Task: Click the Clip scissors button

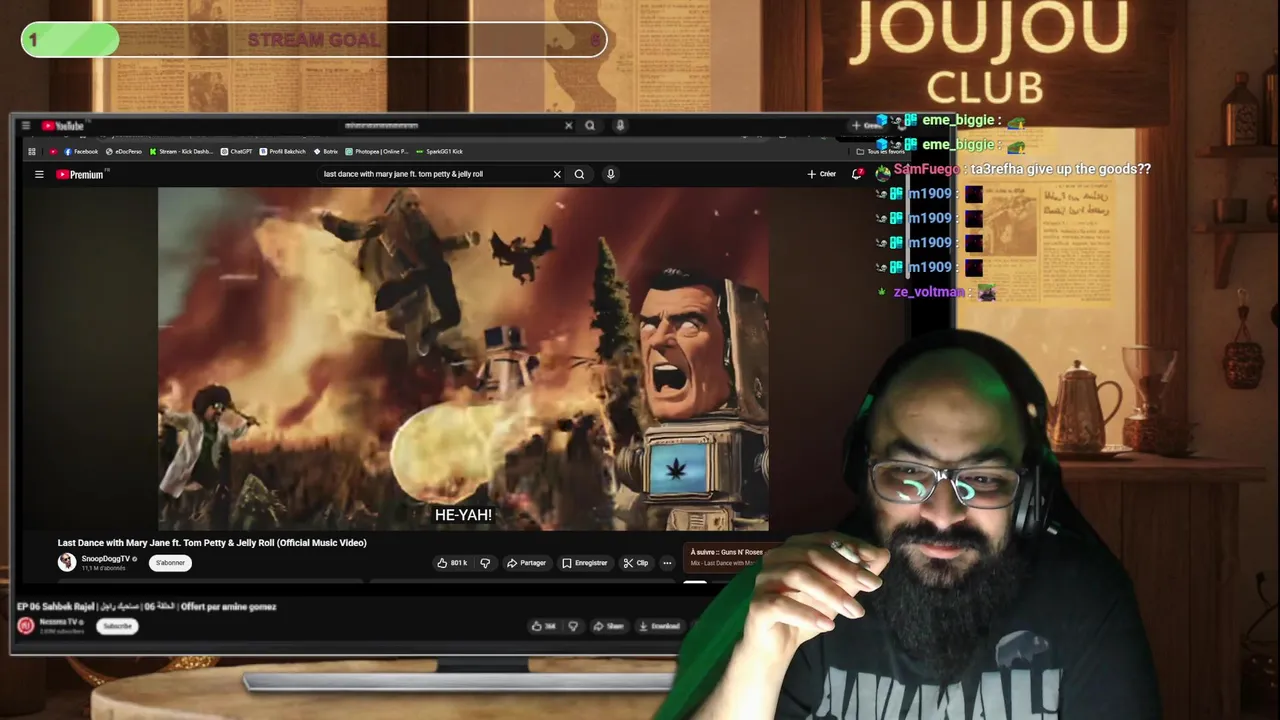Action: 635,563
